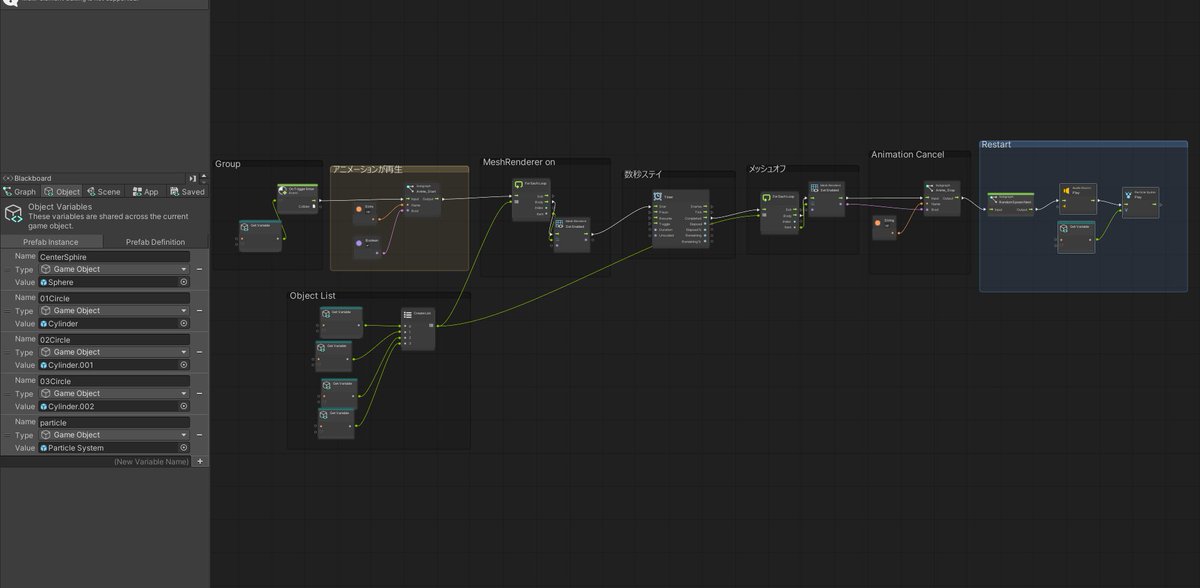Image resolution: width=1200 pixels, height=588 pixels.
Task: Open object picker for Cylinder.001 value
Action: 183,366
